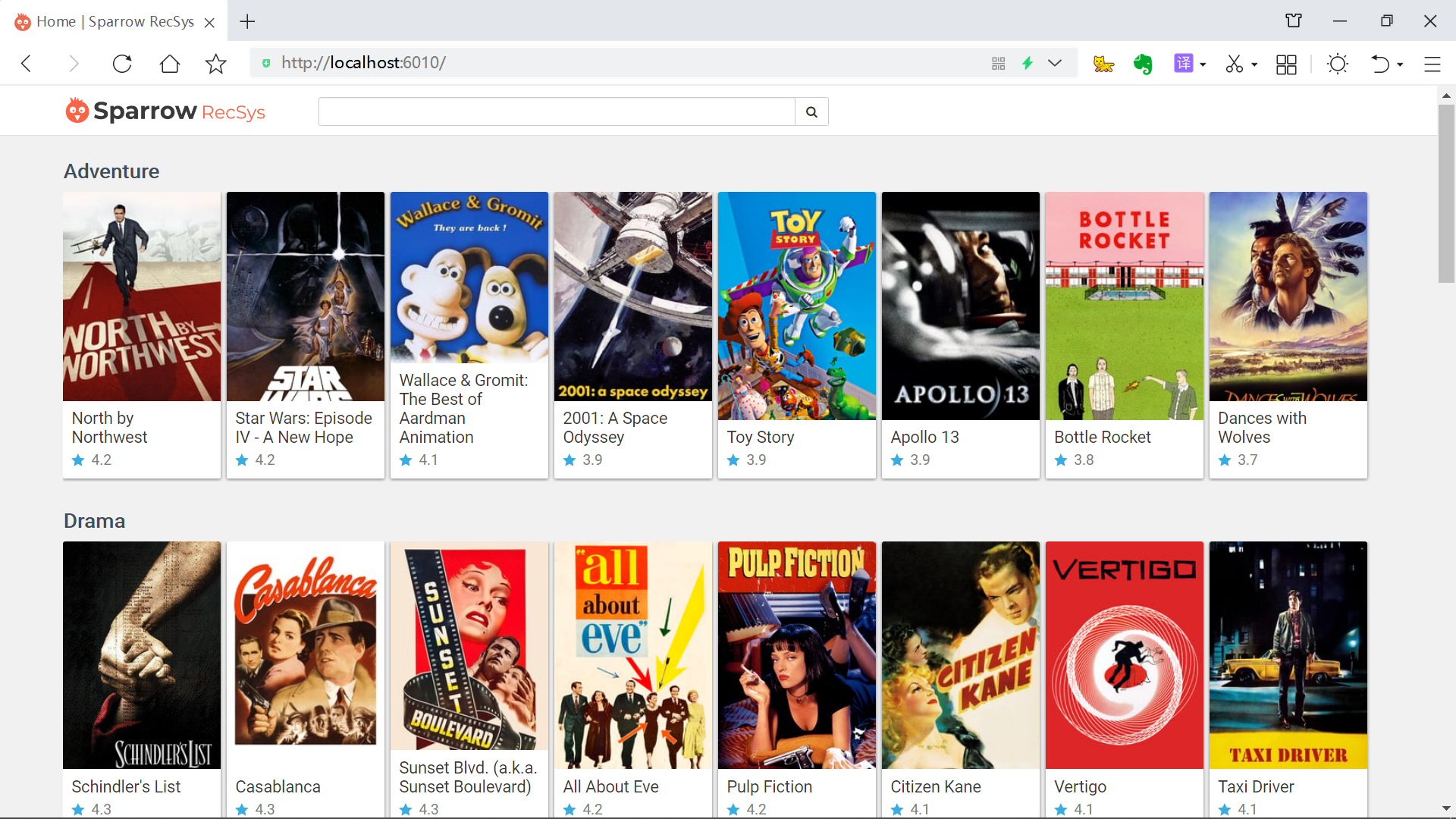The image size is (1456, 819).
Task: Open Taxi Driver movie poster
Action: coord(1288,655)
